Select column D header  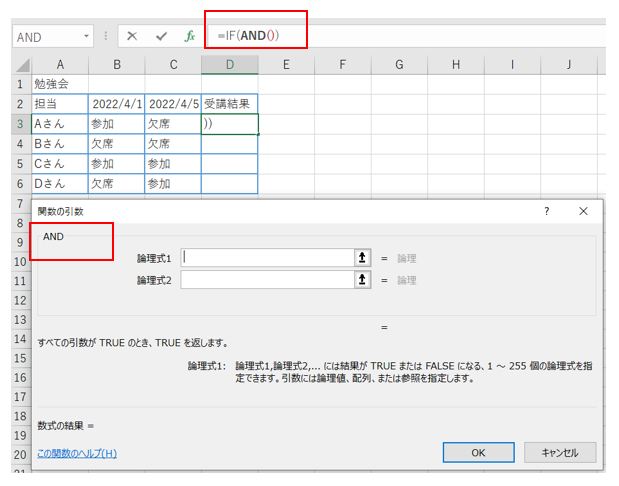229,65
